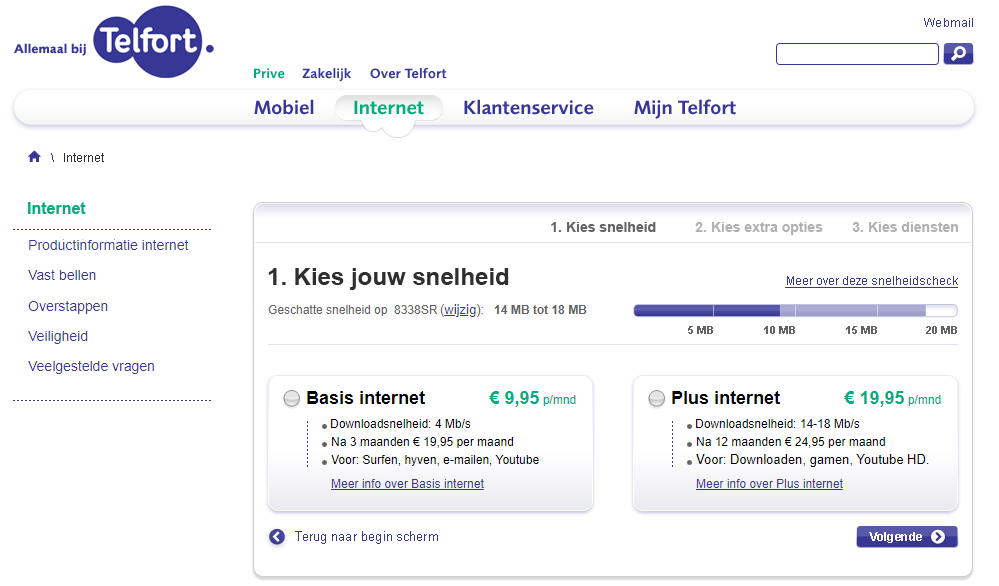Click the back arrow icon beside Terug
Viewport: 999px width, 586px height.
tap(277, 537)
